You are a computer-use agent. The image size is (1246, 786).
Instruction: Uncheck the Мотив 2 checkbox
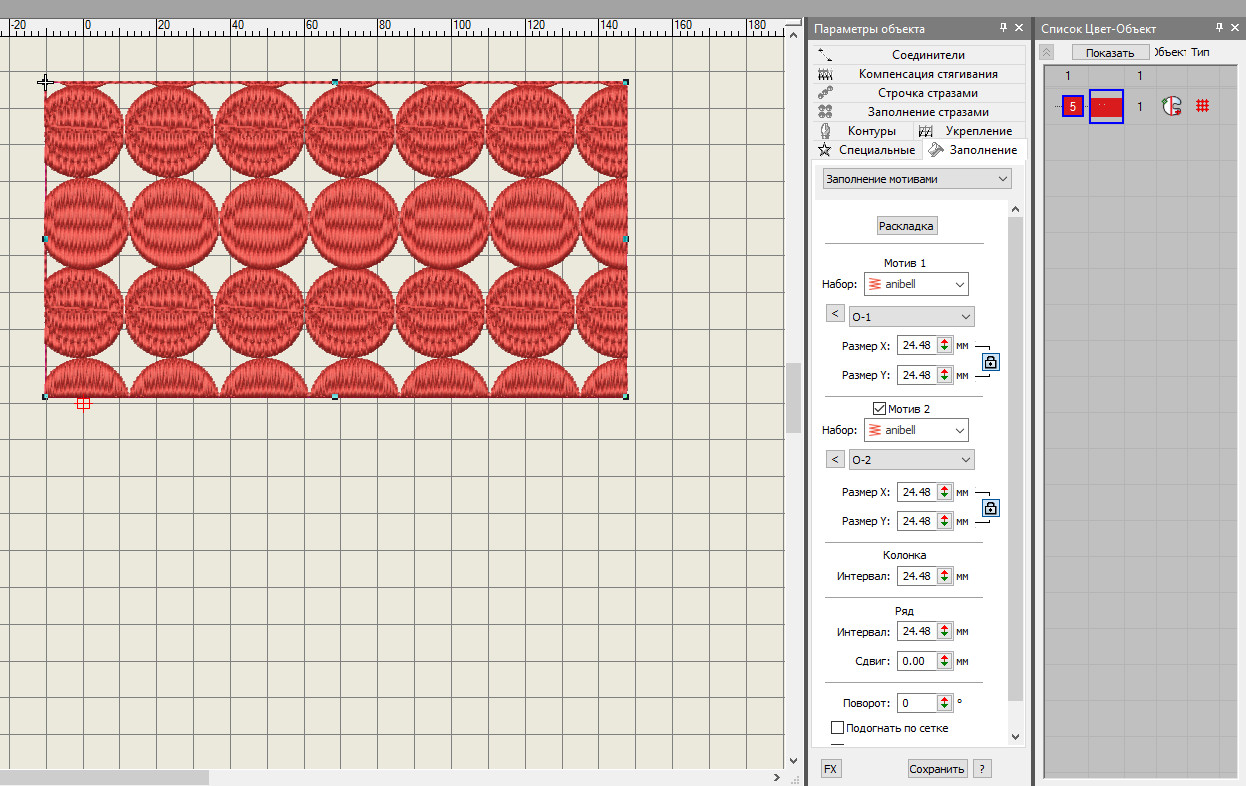(879, 409)
